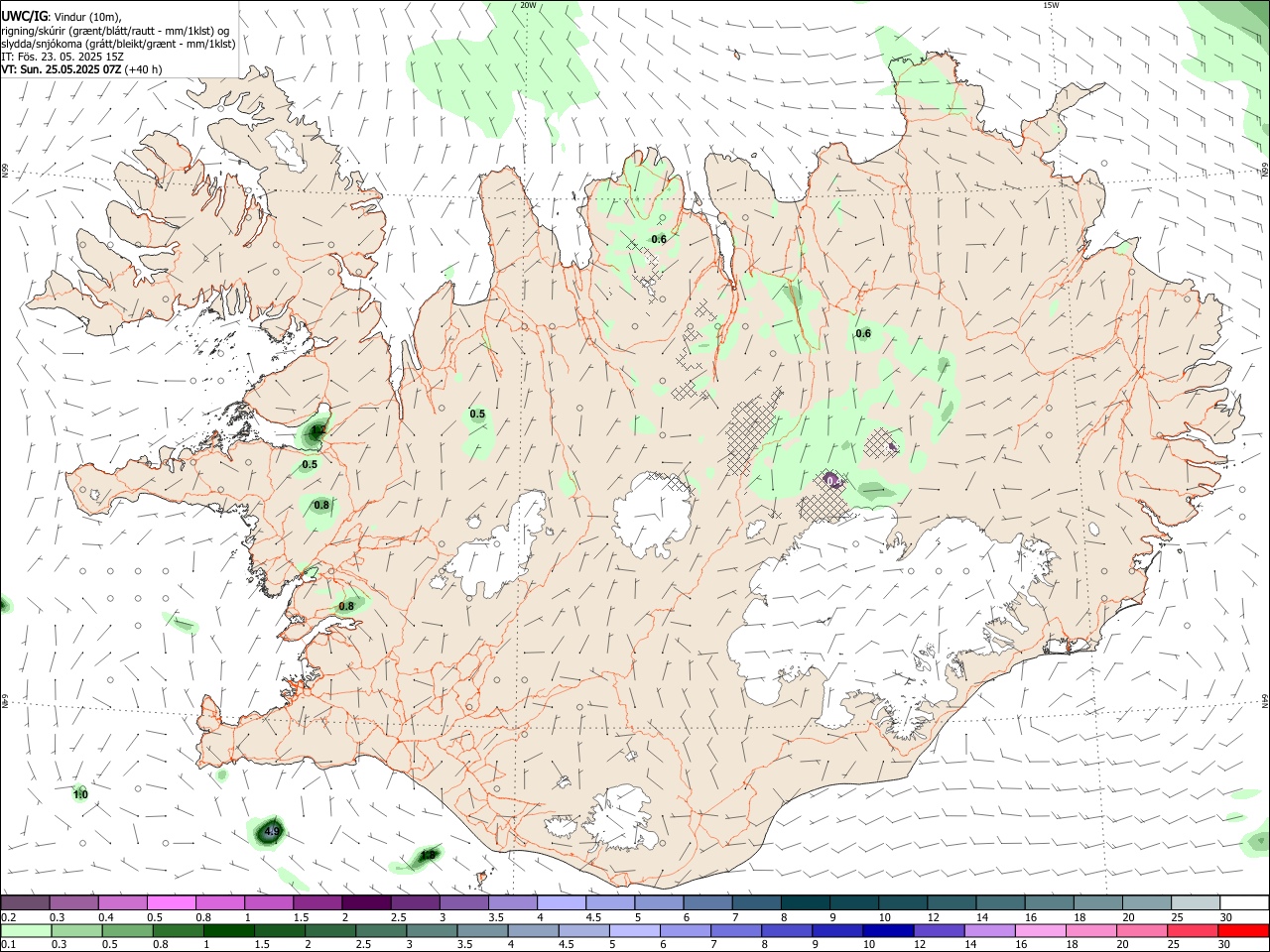Click the '0.4' label under the purple scale
This screenshot has height=952, width=1270.
[x=106, y=917]
